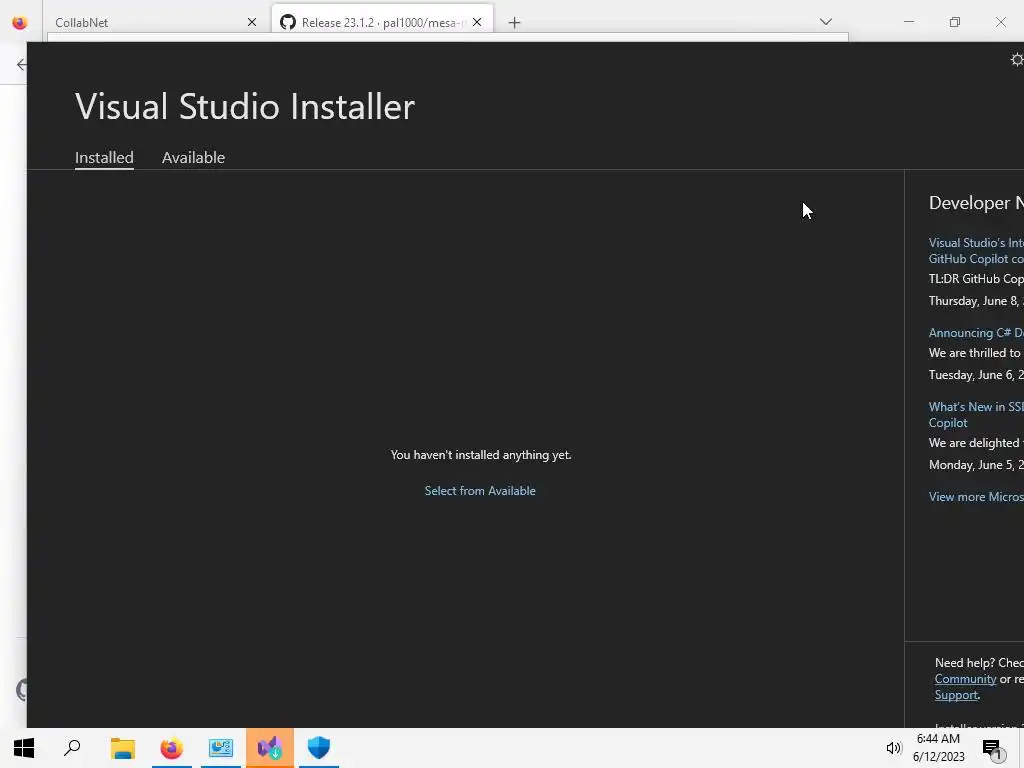Image resolution: width=1024 pixels, height=768 pixels.
Task: Click the Select from Available link
Action: point(480,490)
